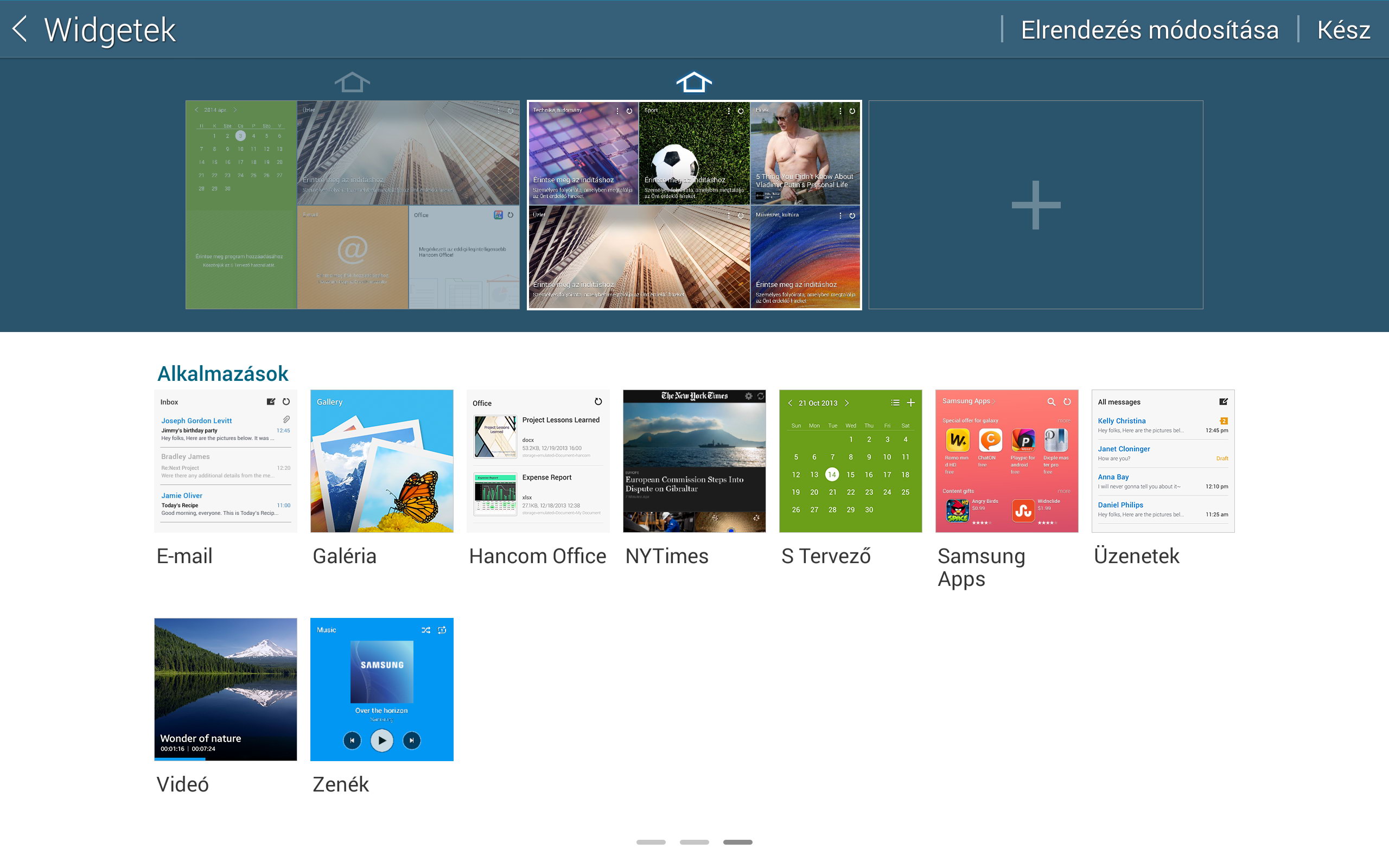This screenshot has width=1389, height=868.
Task: Add a new page with the large plus
Action: click(x=1036, y=205)
